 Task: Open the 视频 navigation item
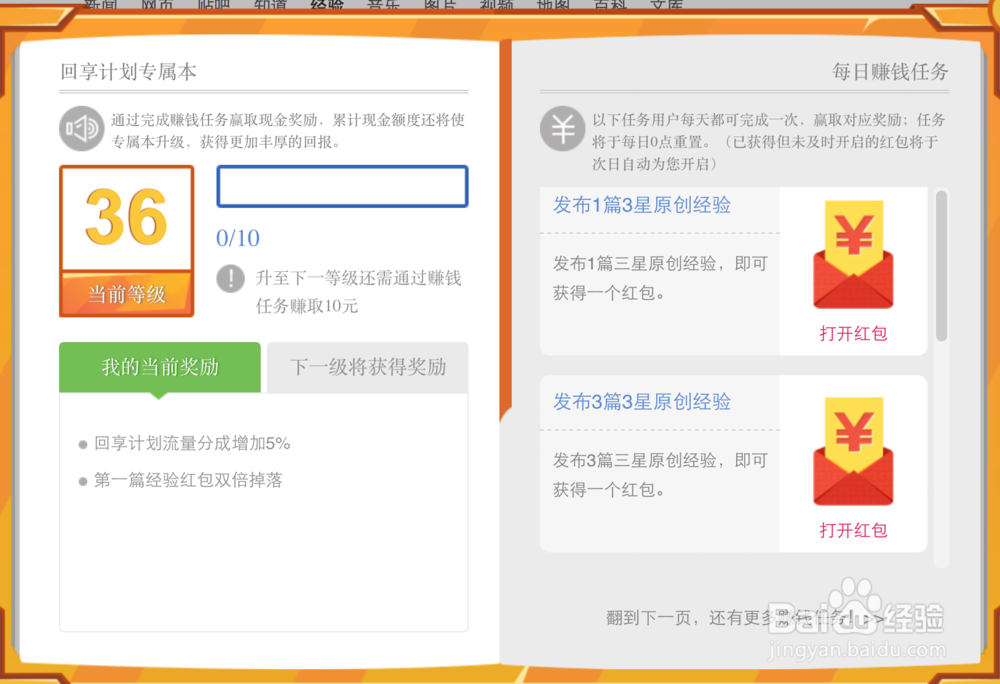click(497, 5)
